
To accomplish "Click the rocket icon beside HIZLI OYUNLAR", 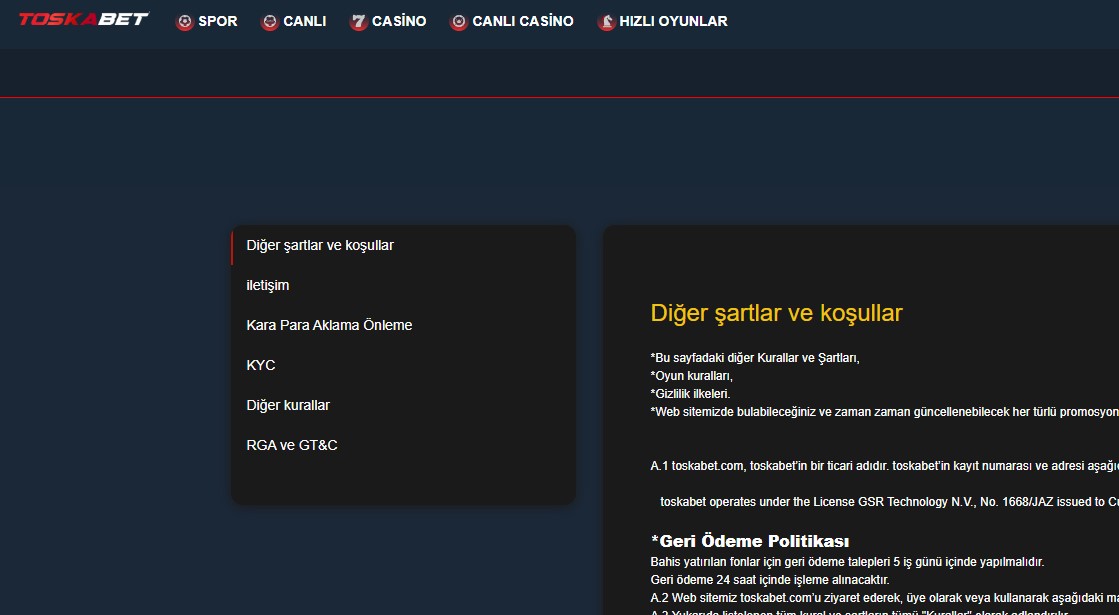I will (605, 21).
